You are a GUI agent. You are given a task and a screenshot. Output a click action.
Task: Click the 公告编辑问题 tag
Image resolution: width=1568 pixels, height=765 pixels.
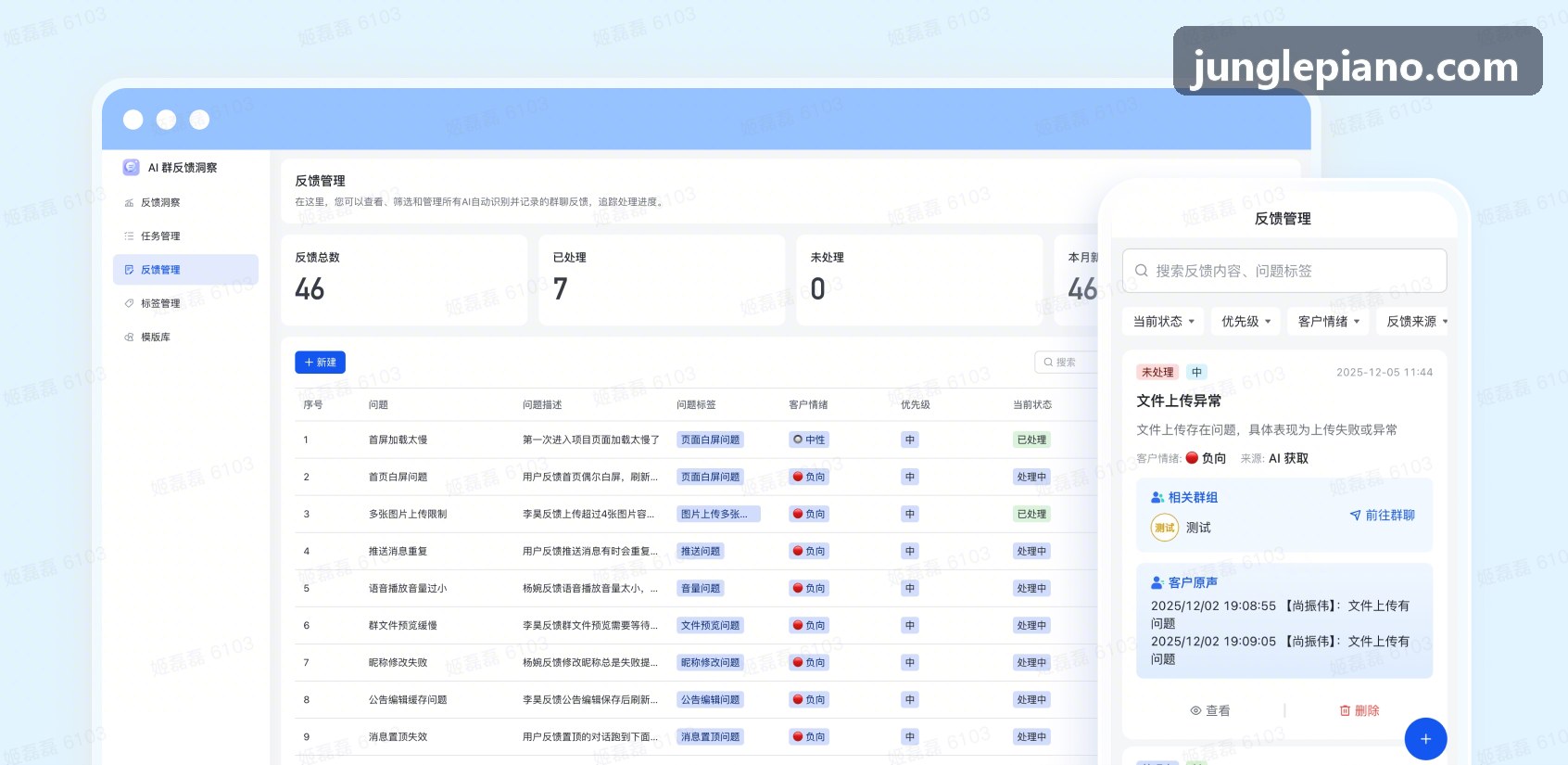tap(711, 700)
